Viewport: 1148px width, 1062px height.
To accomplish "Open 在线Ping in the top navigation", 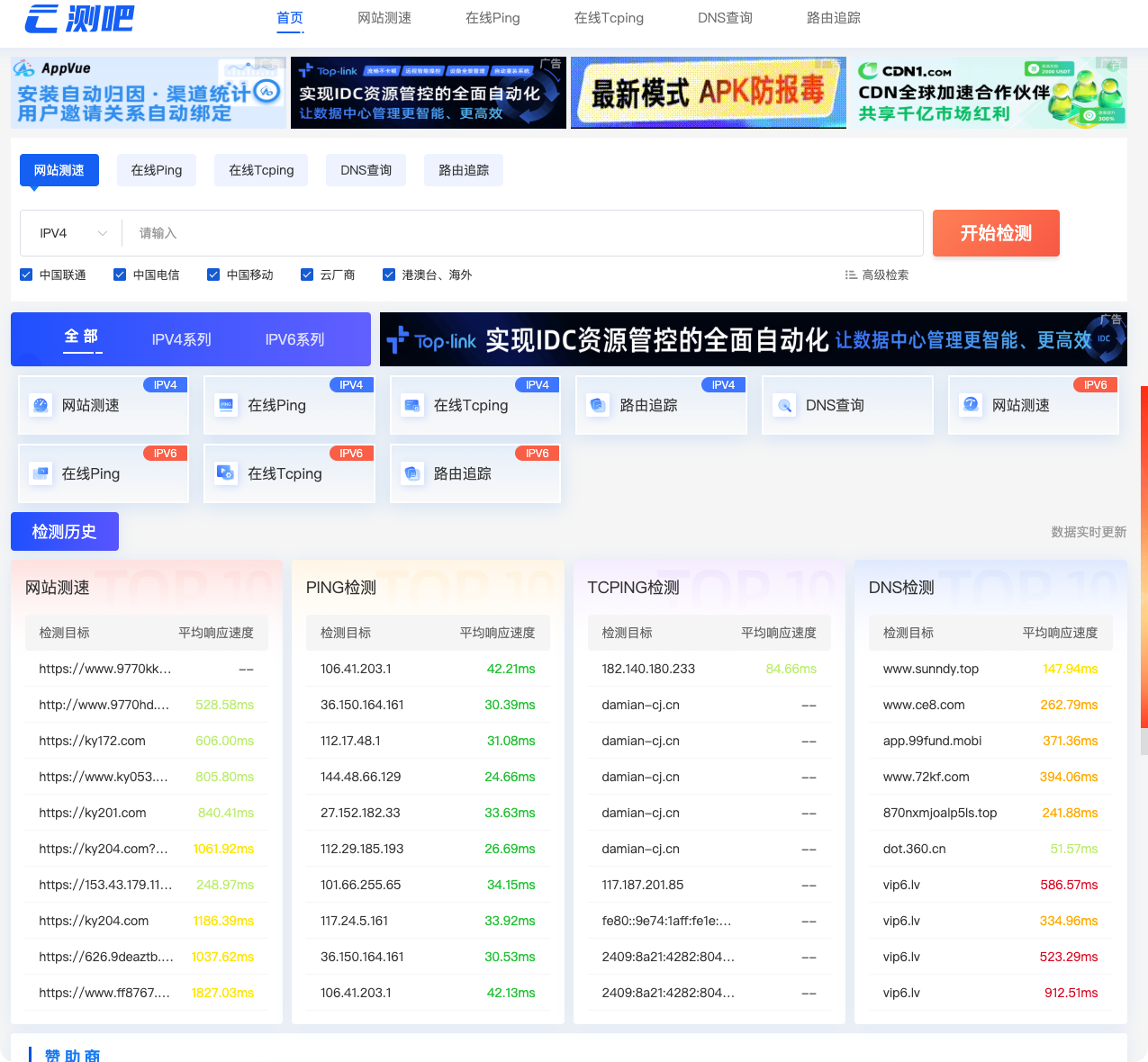I will click(493, 18).
